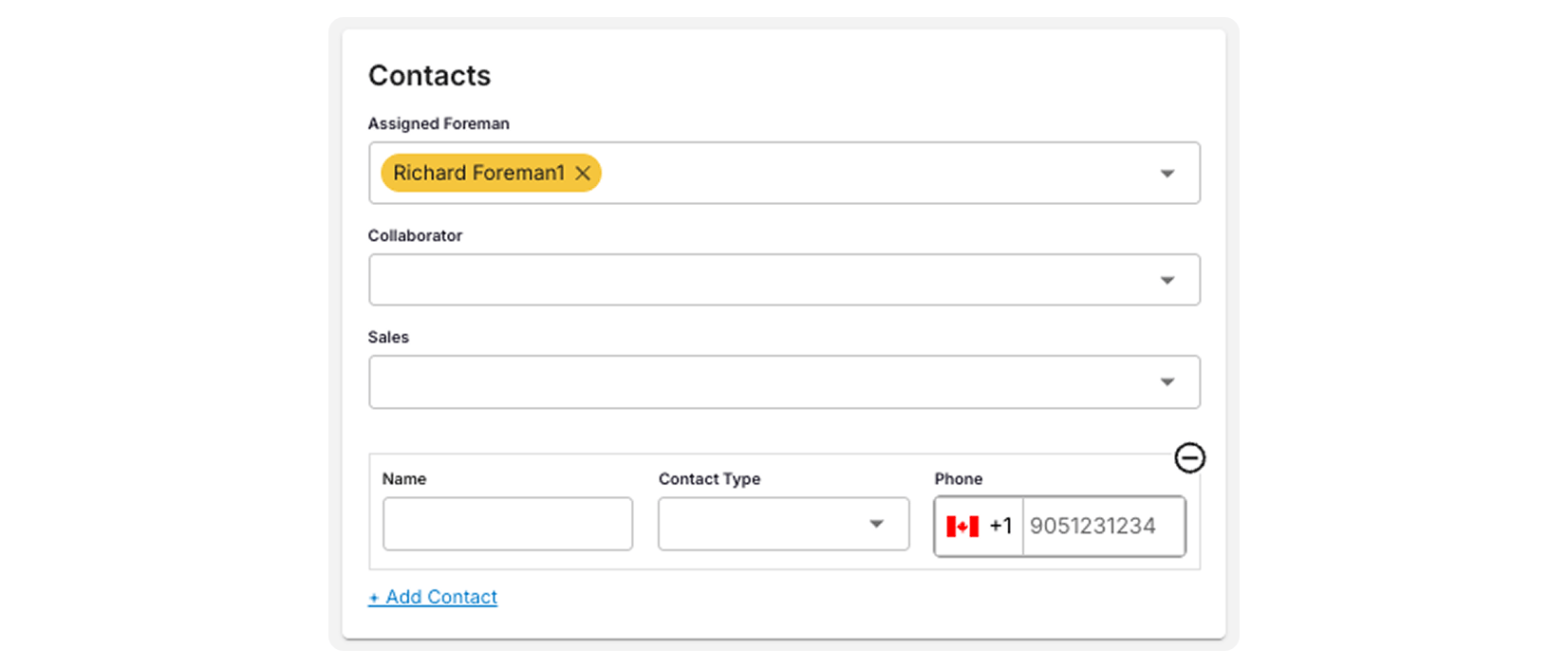
Task: Focus the Name input field
Action: click(x=508, y=524)
